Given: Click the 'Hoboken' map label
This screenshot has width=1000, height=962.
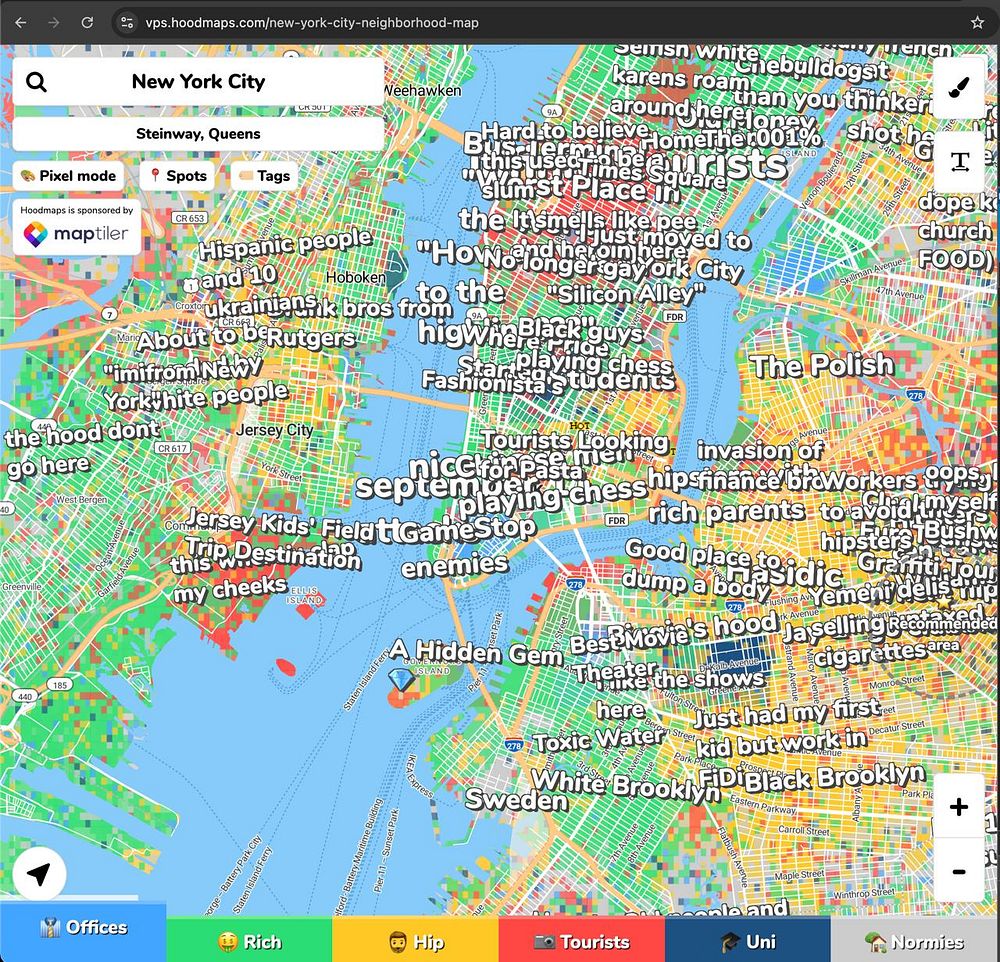Looking at the screenshot, I should click(x=355, y=278).
